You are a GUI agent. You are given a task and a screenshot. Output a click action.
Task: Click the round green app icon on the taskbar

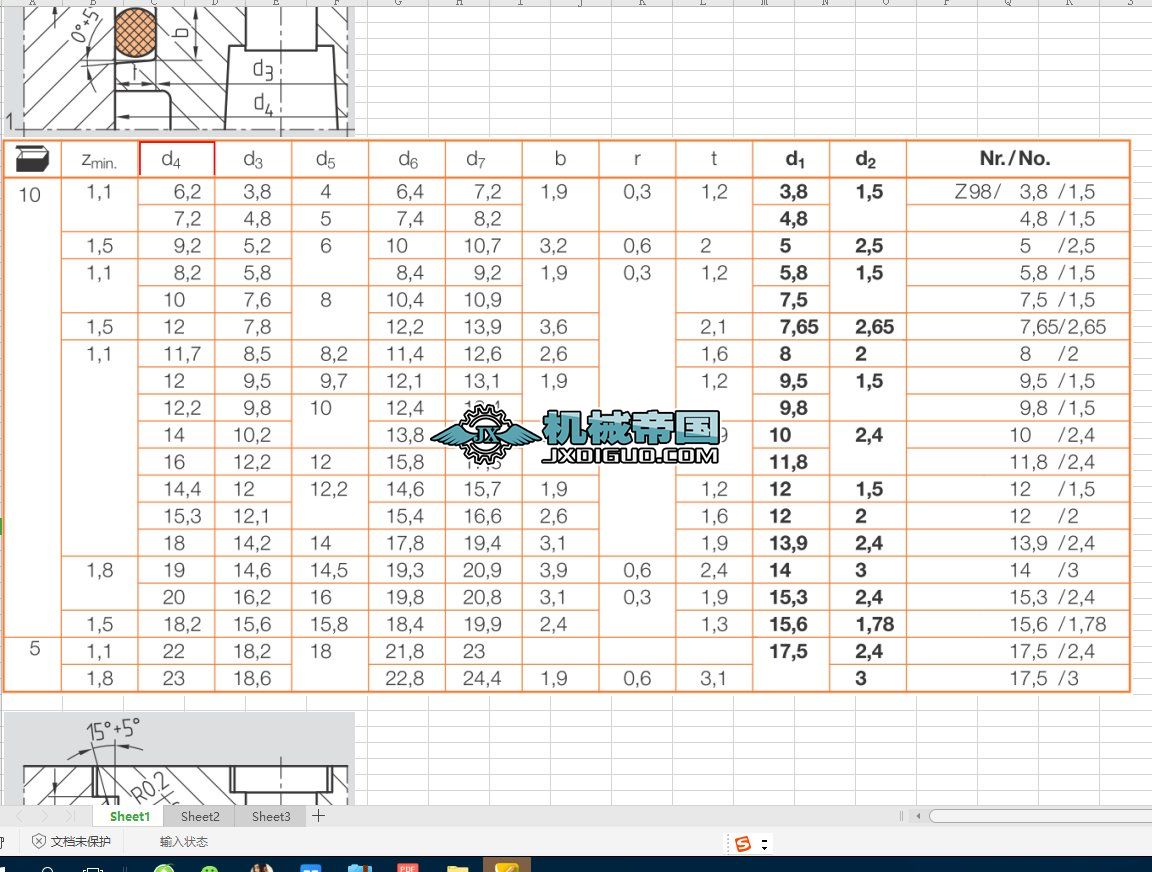point(163,868)
